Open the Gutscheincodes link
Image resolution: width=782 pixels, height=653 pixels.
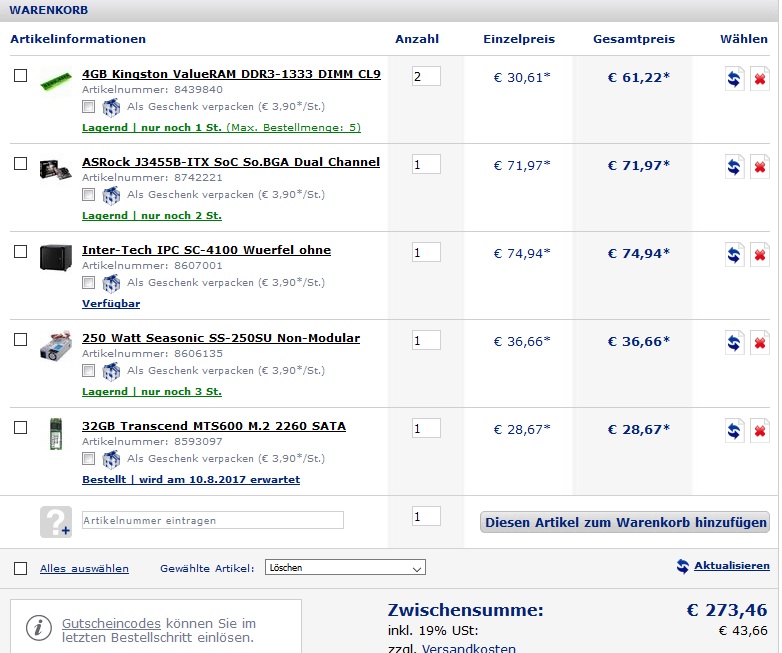111,624
